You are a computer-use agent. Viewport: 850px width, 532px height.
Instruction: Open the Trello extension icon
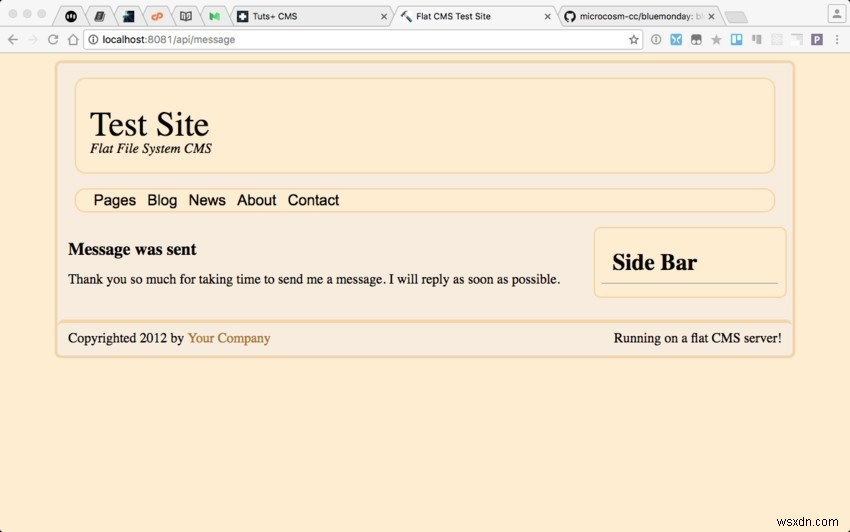point(736,40)
